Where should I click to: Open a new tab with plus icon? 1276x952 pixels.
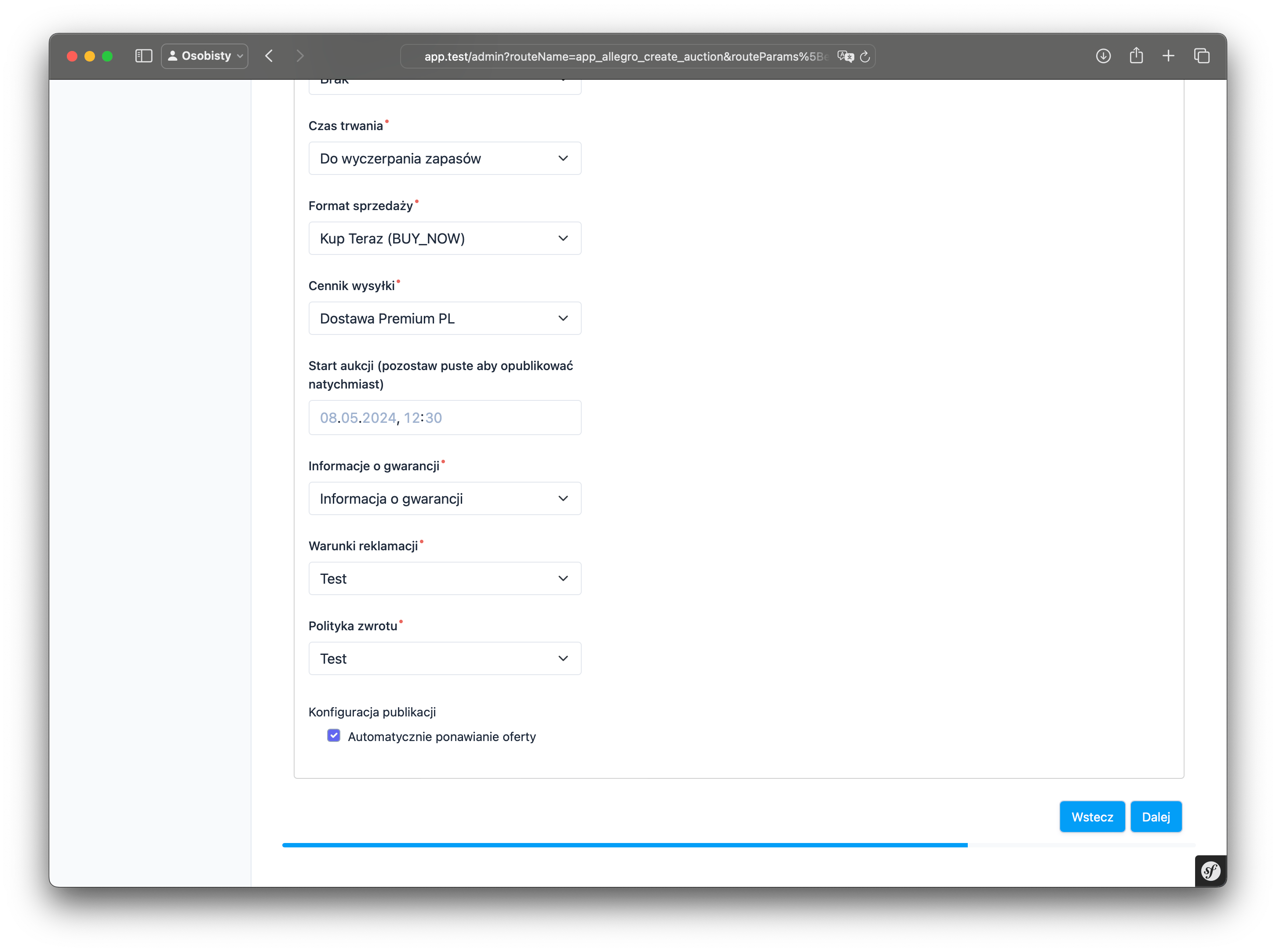click(1168, 56)
